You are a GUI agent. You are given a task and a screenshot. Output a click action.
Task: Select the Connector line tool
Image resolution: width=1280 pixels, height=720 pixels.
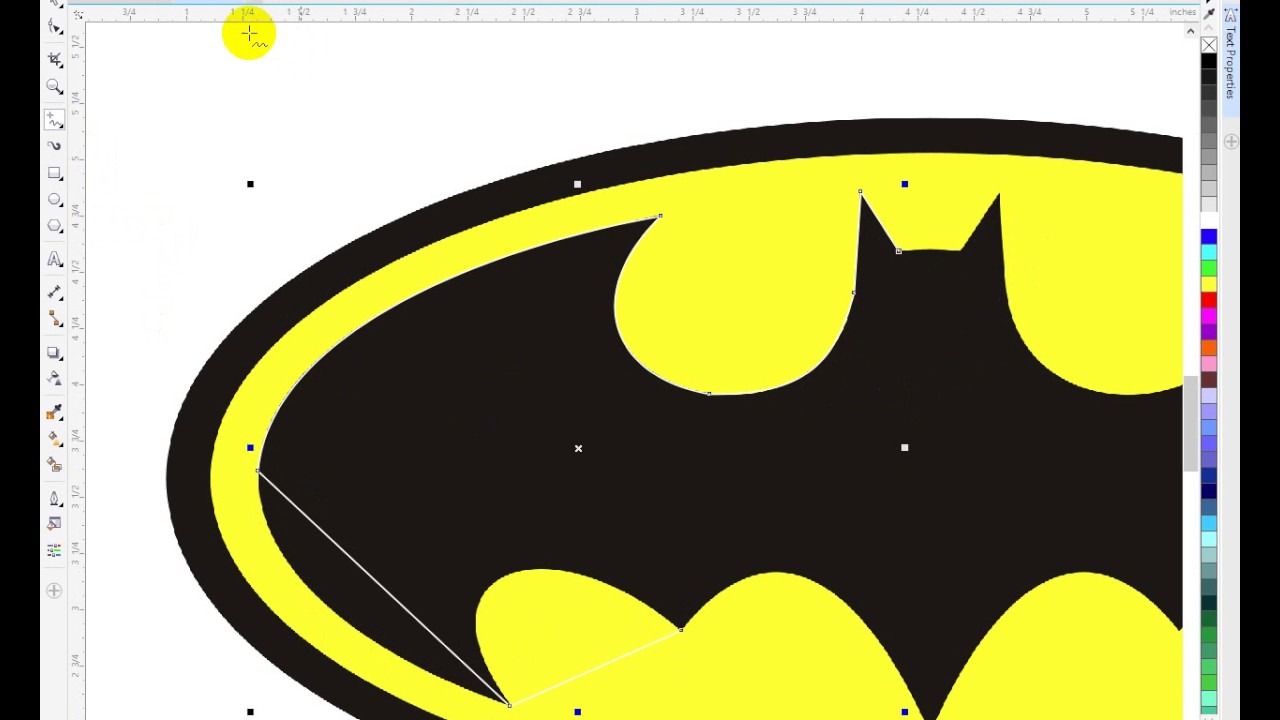click(x=55, y=319)
